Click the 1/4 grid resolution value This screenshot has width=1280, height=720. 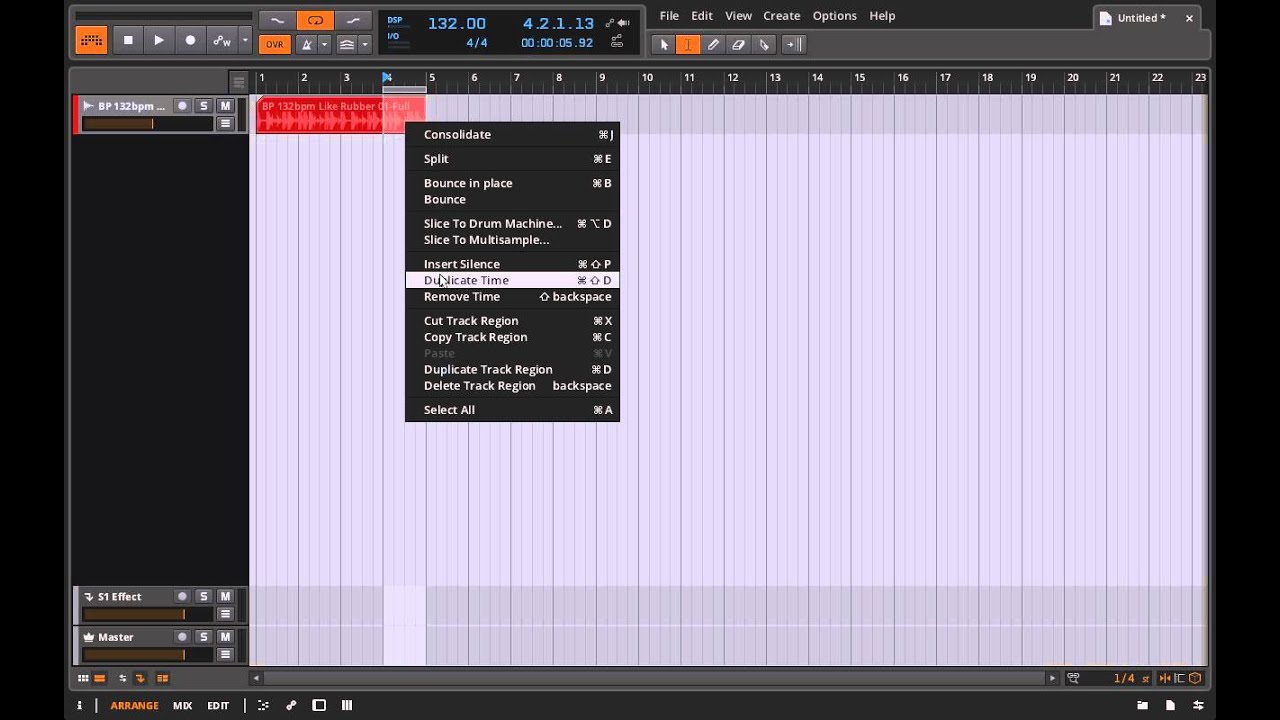1124,678
